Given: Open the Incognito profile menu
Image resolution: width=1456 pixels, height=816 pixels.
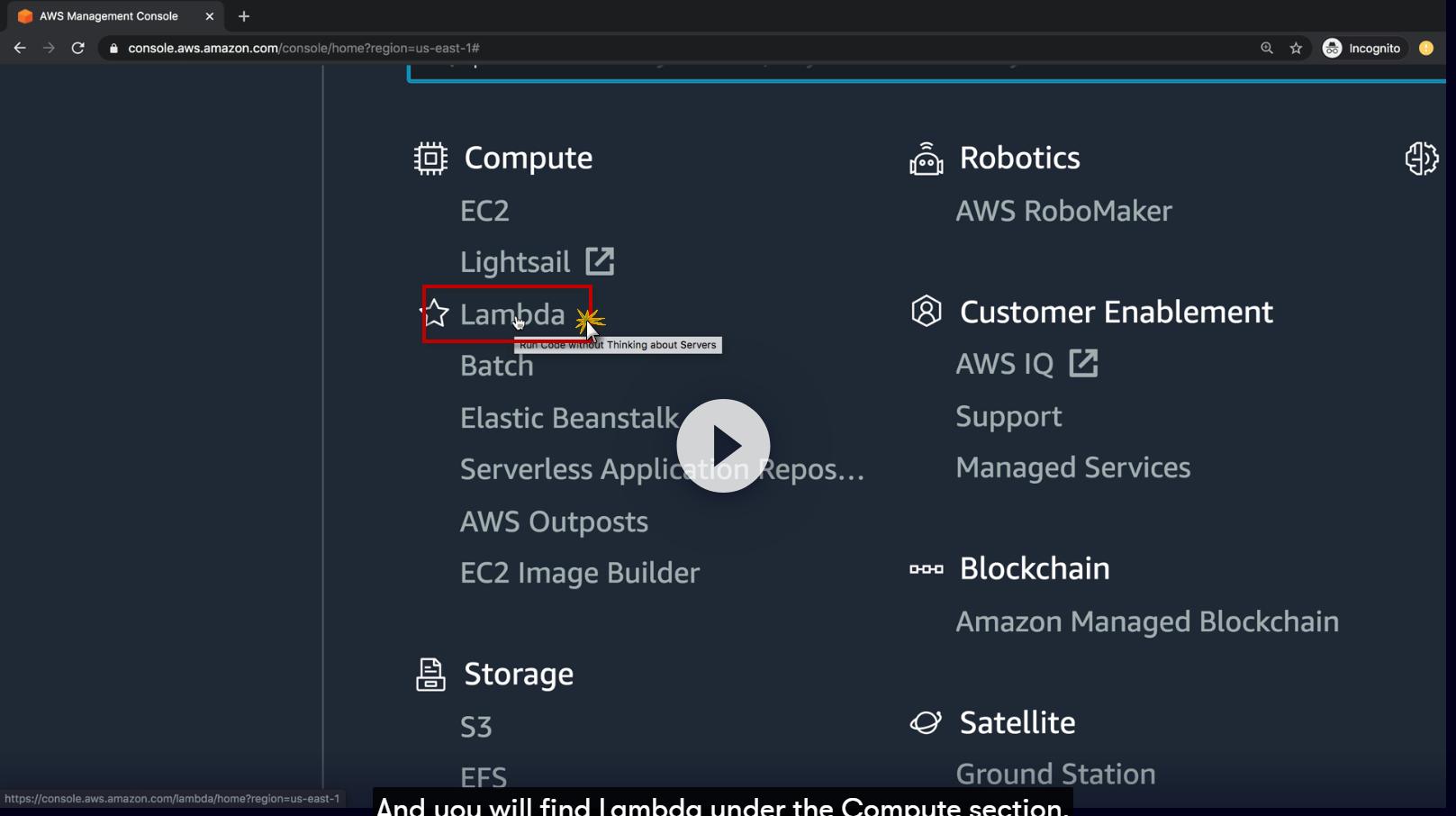Looking at the screenshot, I should 1361,49.
